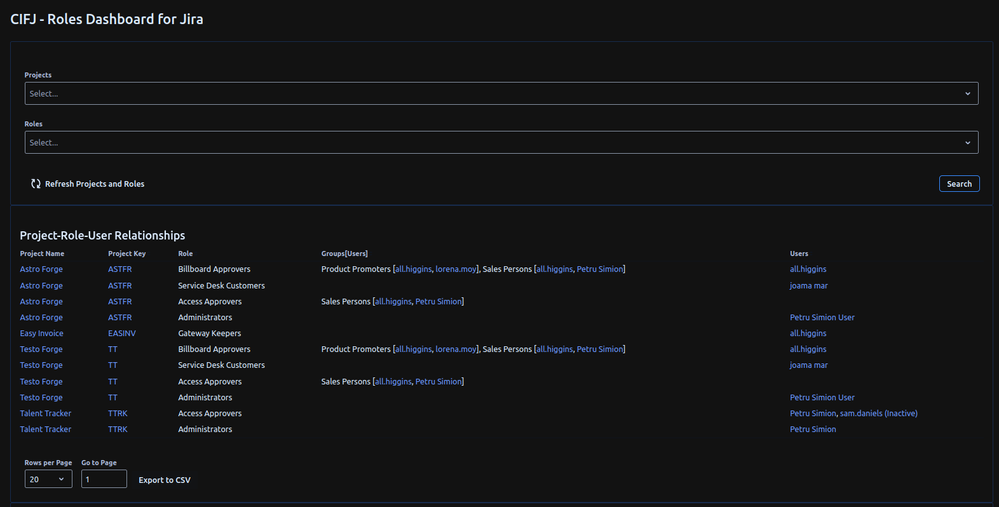Click the Search button

(959, 183)
